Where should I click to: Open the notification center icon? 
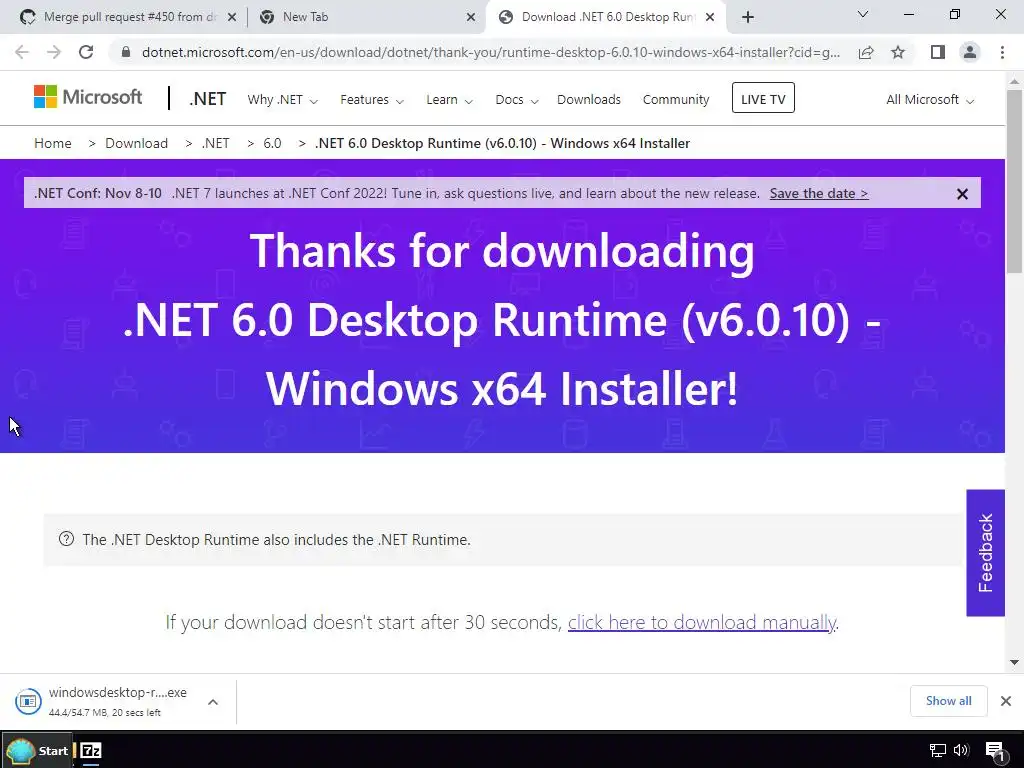995,751
